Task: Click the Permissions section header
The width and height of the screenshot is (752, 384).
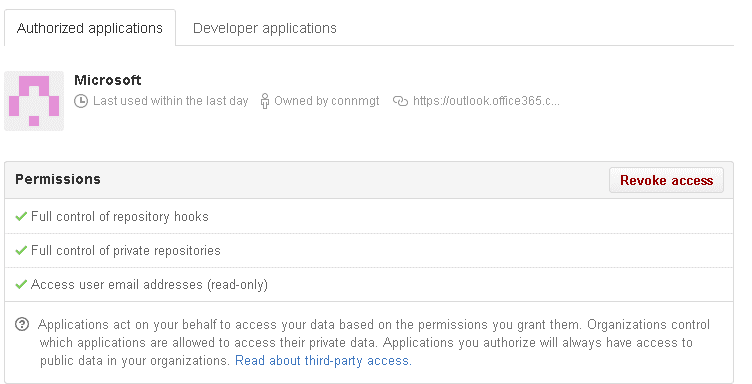Action: 58,179
